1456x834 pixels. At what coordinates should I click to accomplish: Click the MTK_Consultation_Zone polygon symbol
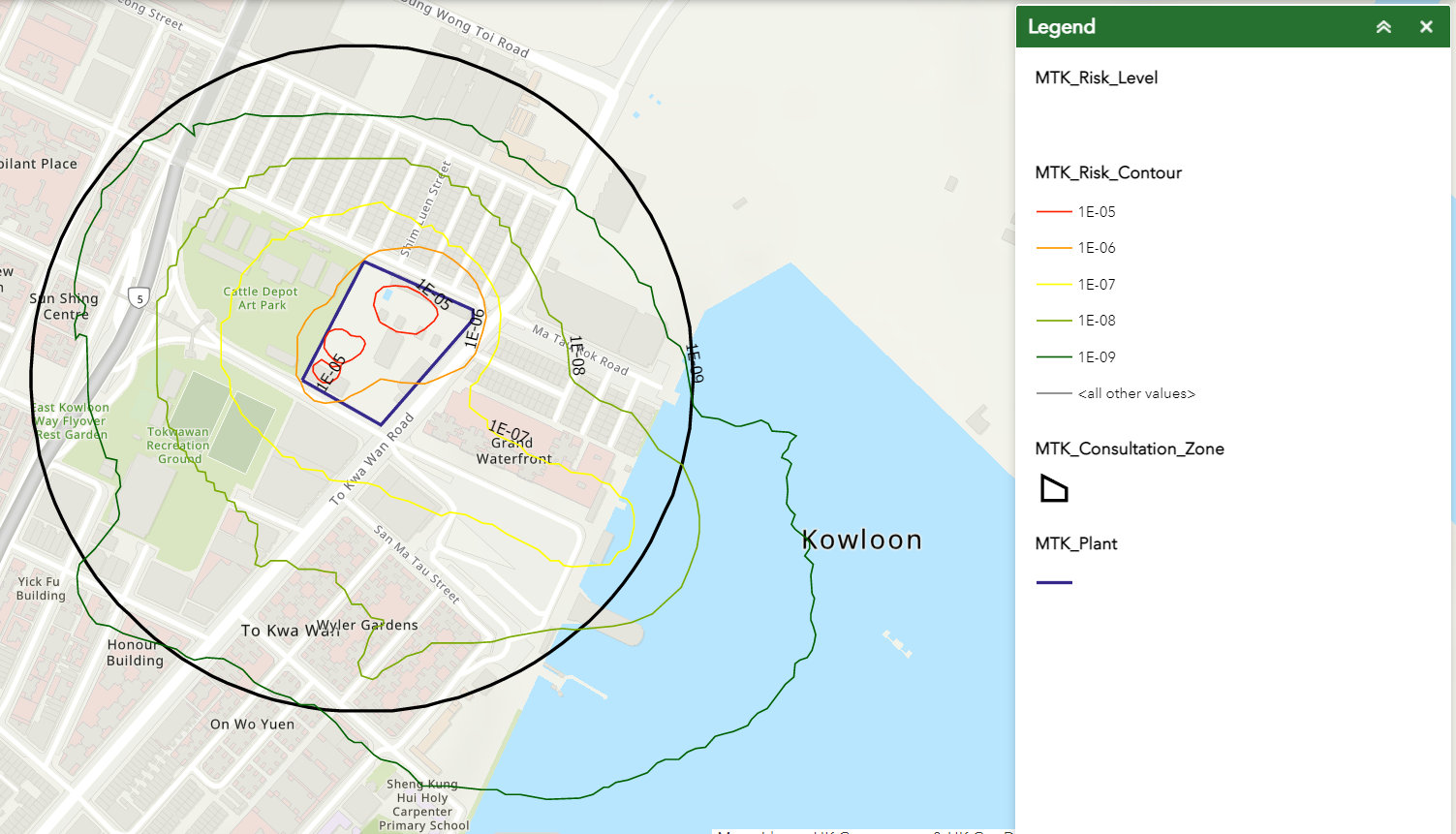point(1053,488)
